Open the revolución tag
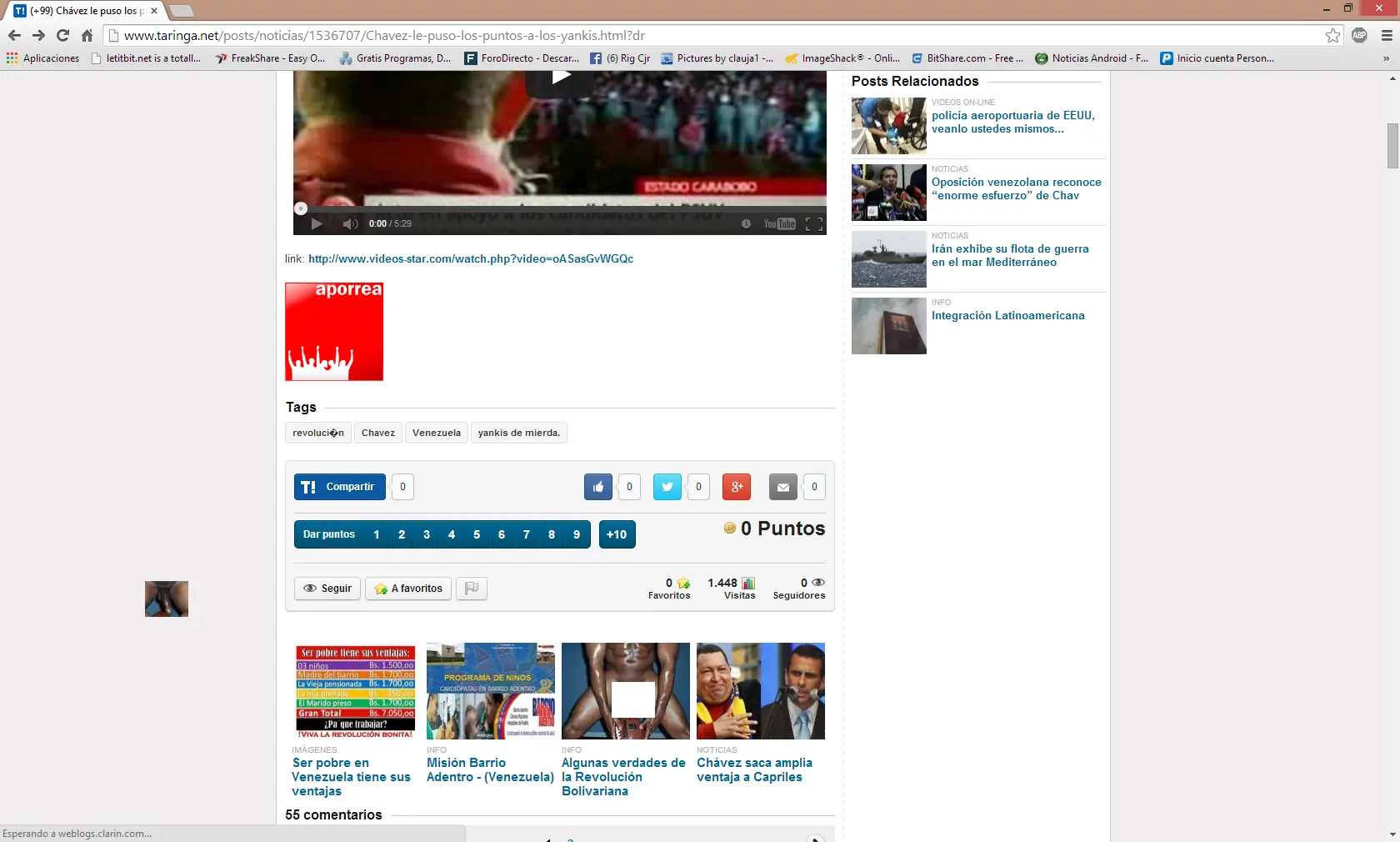 coord(318,433)
